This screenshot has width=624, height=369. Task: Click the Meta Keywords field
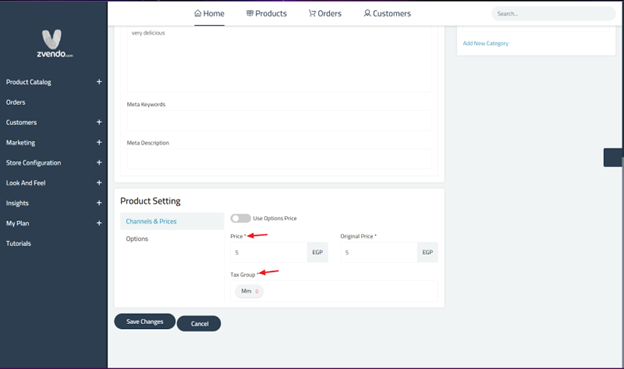tap(279, 120)
